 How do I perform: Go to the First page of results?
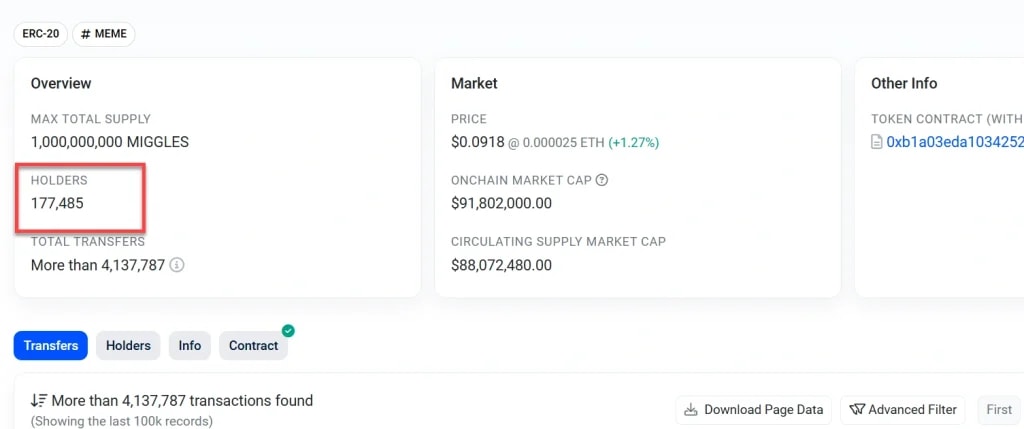tap(998, 409)
